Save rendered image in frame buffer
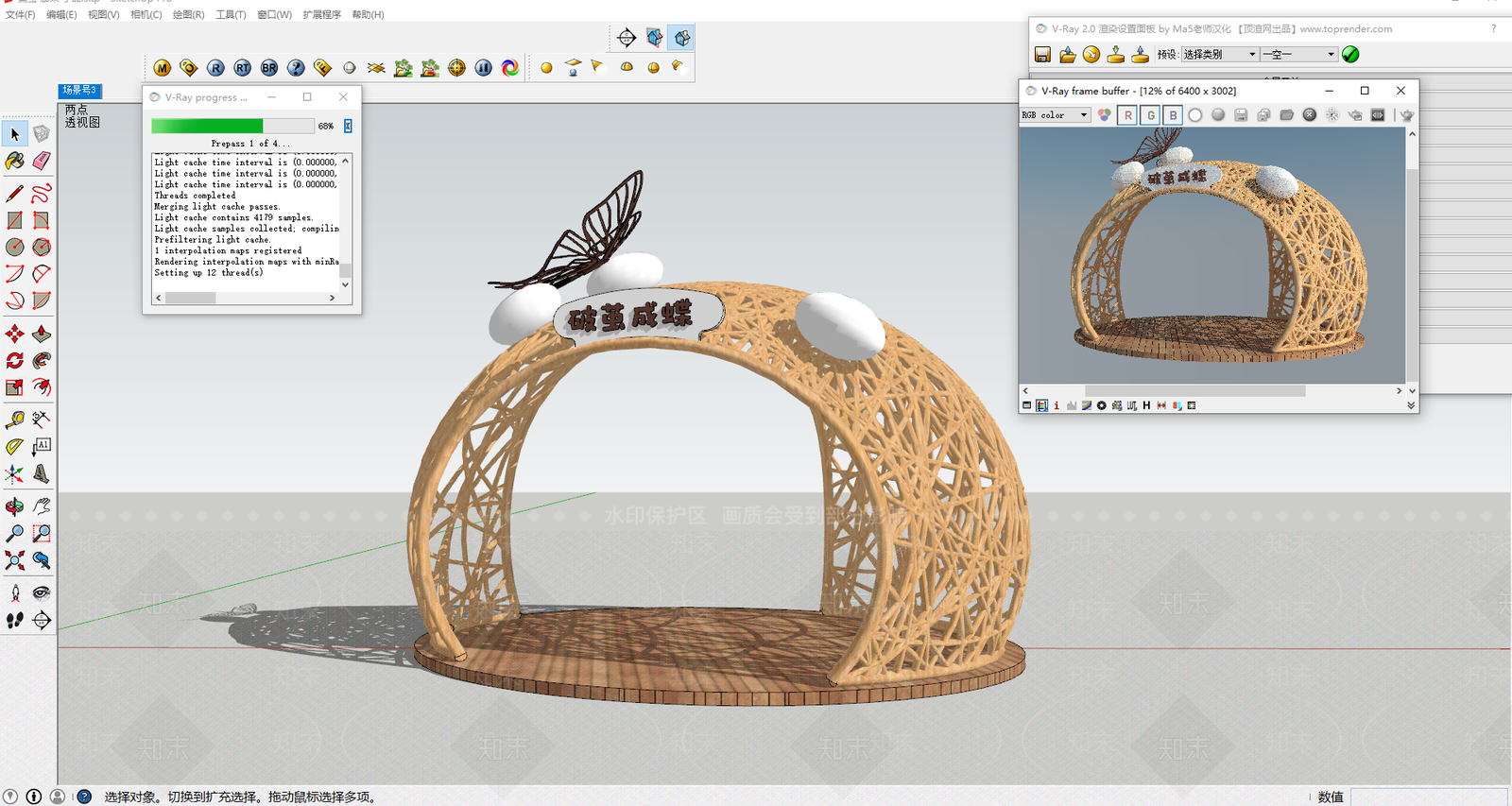Screen dimensions: 1512x806 (1241, 115)
